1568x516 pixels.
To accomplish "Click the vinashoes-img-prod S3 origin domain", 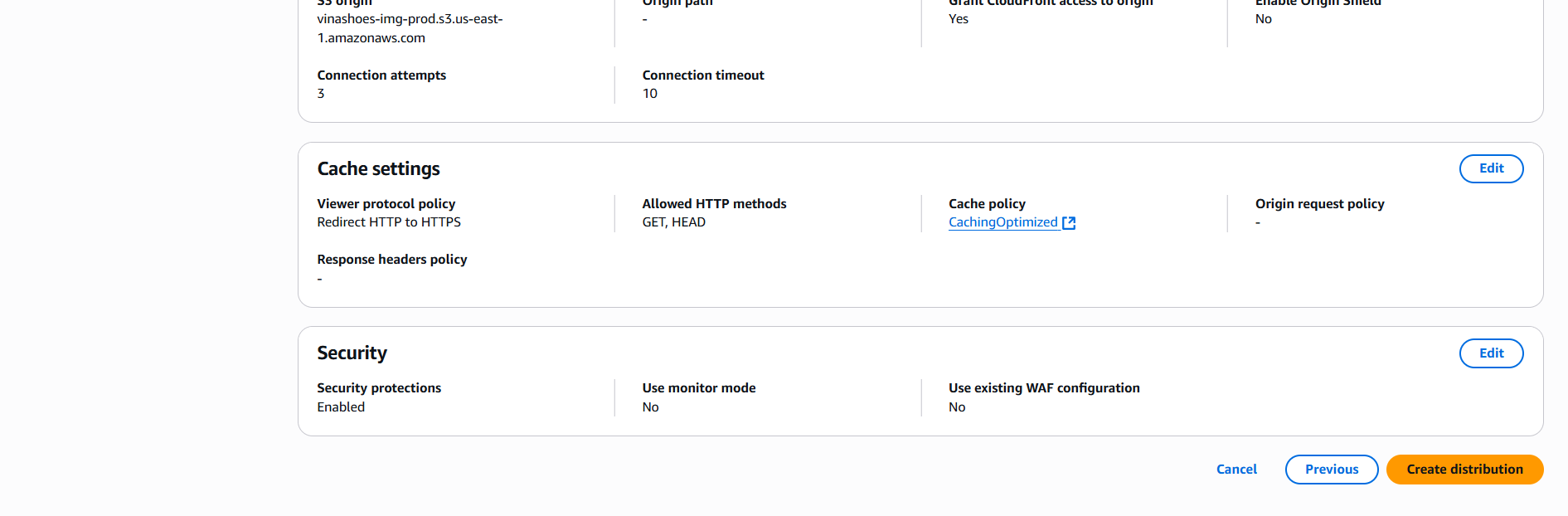I will tap(409, 27).
